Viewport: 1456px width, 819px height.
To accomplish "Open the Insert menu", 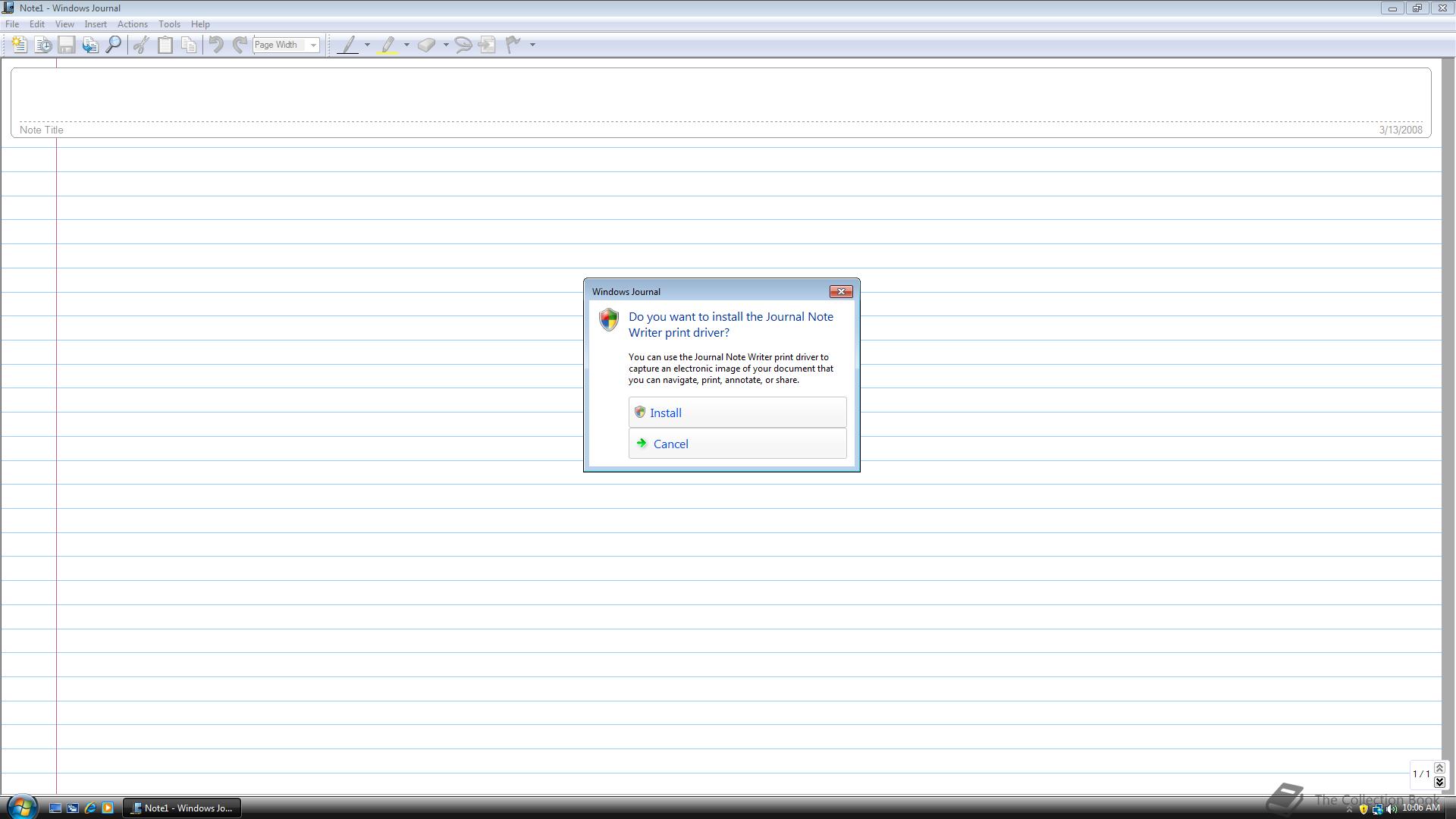I will click(96, 24).
